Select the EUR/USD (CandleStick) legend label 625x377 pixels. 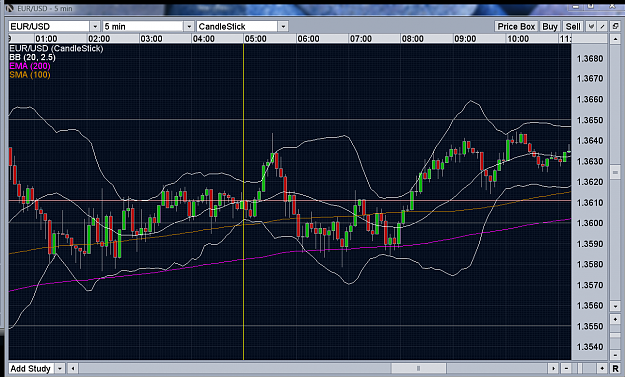click(56, 48)
